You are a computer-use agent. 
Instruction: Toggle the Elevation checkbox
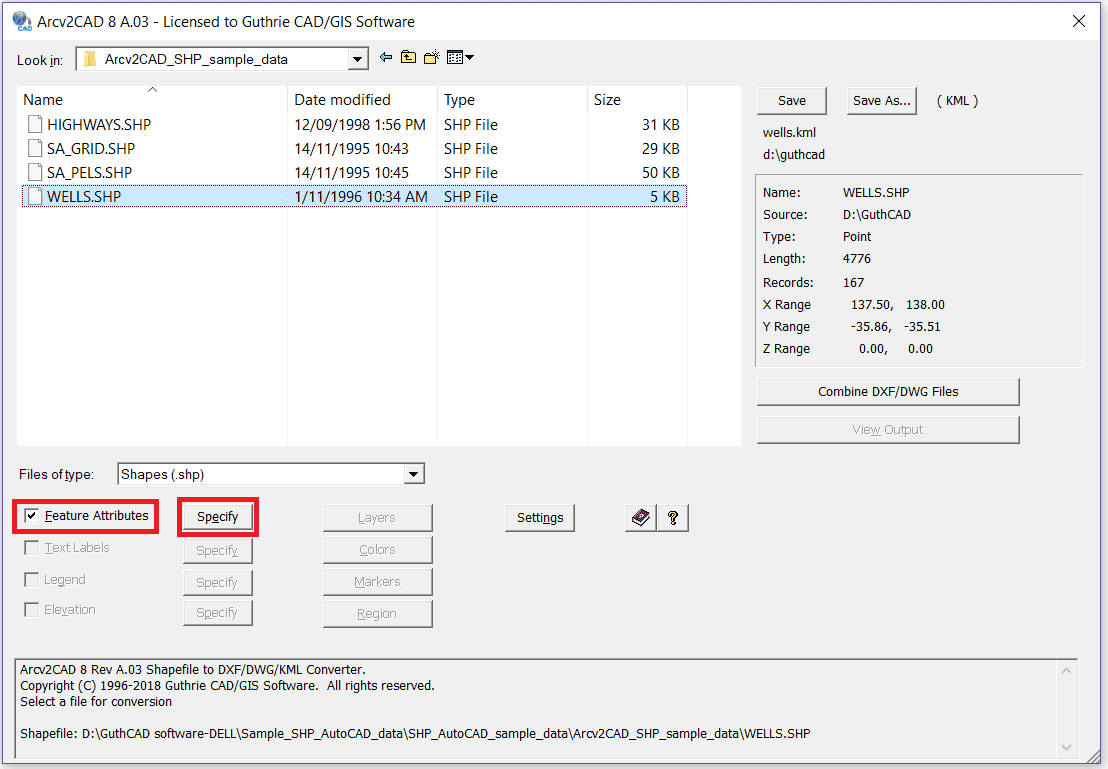point(32,609)
